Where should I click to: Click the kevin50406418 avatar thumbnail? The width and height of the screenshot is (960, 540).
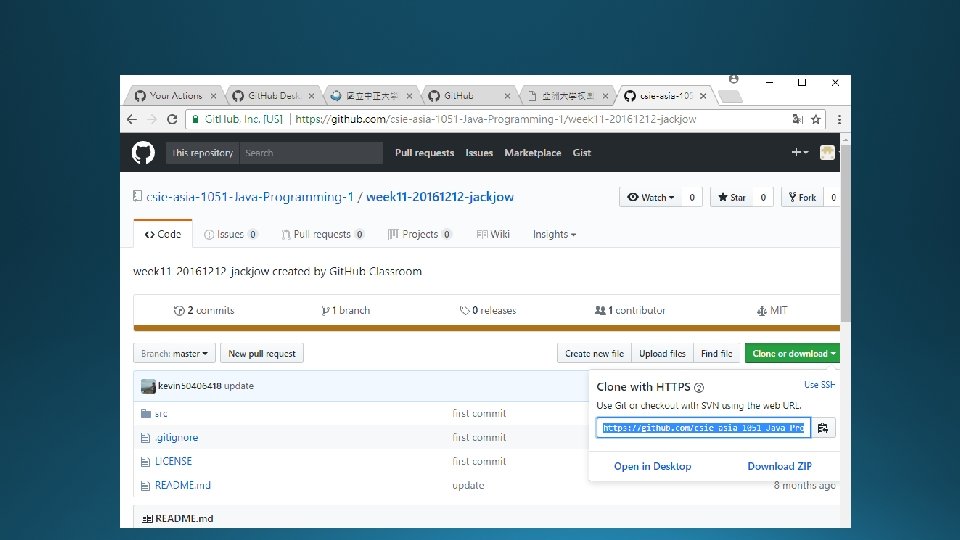click(148, 386)
